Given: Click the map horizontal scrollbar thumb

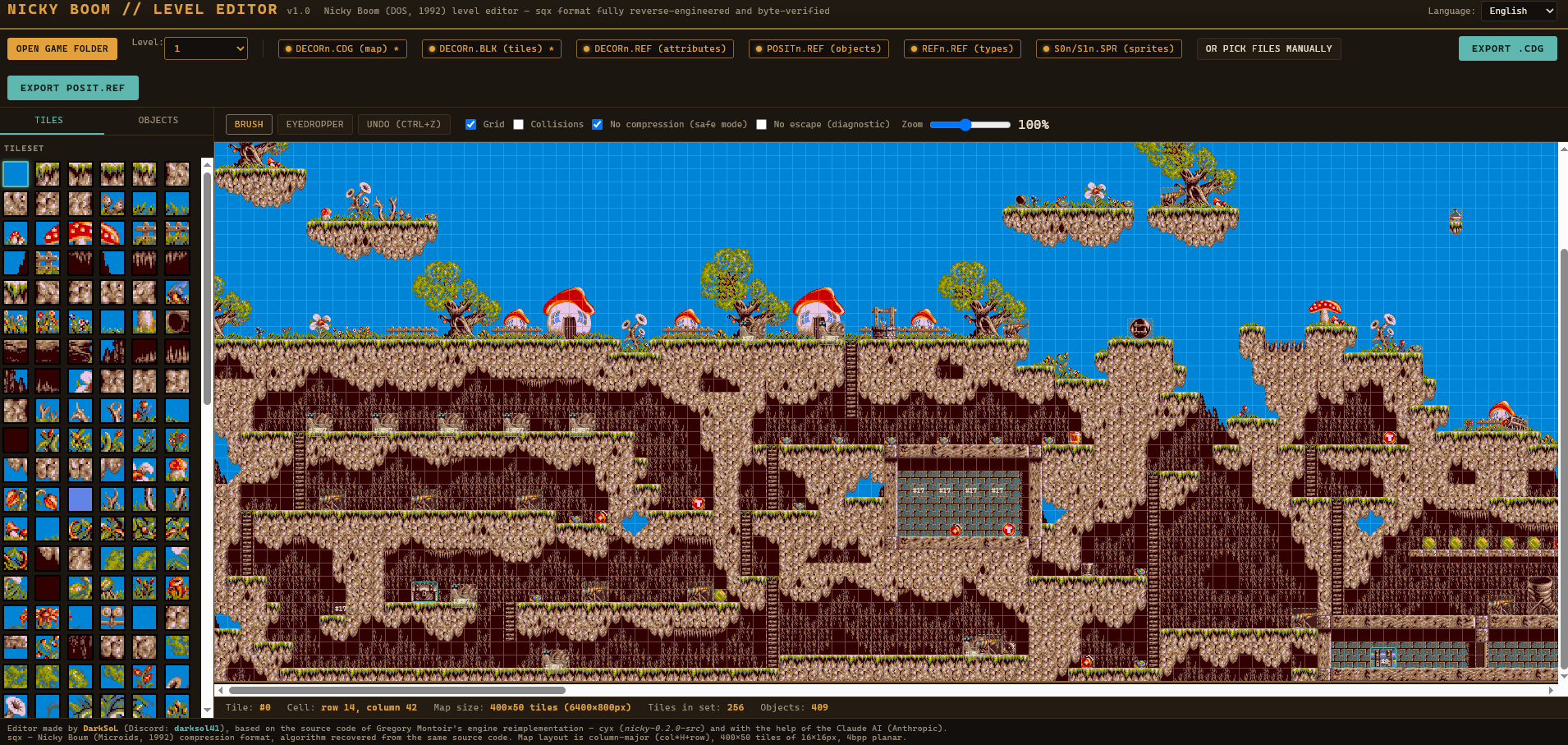Looking at the screenshot, I should [397, 690].
